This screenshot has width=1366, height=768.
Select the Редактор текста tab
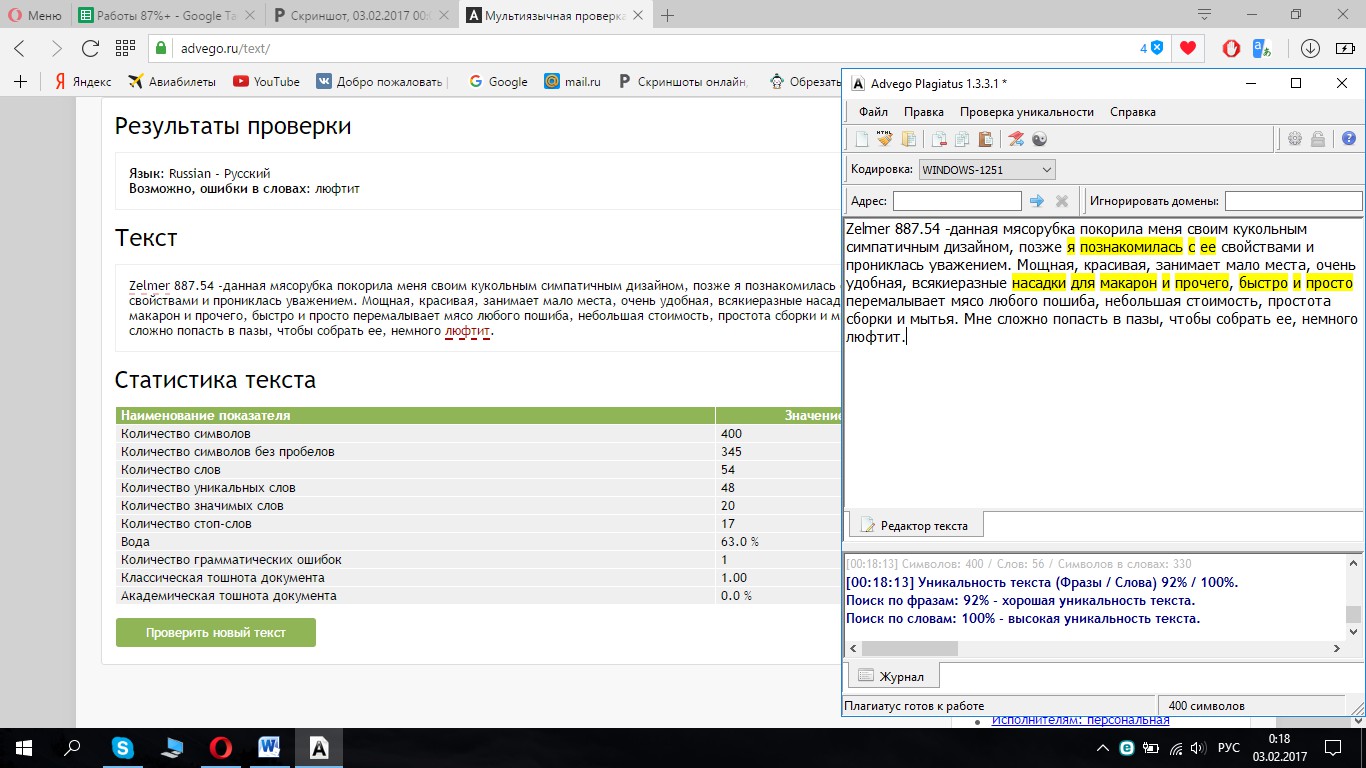(914, 525)
